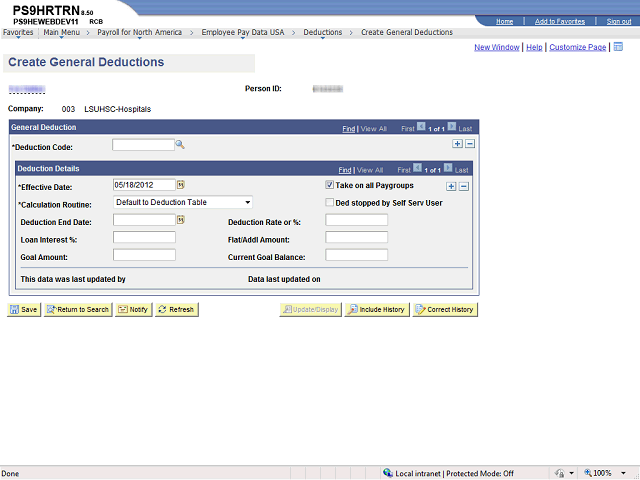Open the Calculation Routine dropdown
The width and height of the screenshot is (640, 480).
click(182, 202)
